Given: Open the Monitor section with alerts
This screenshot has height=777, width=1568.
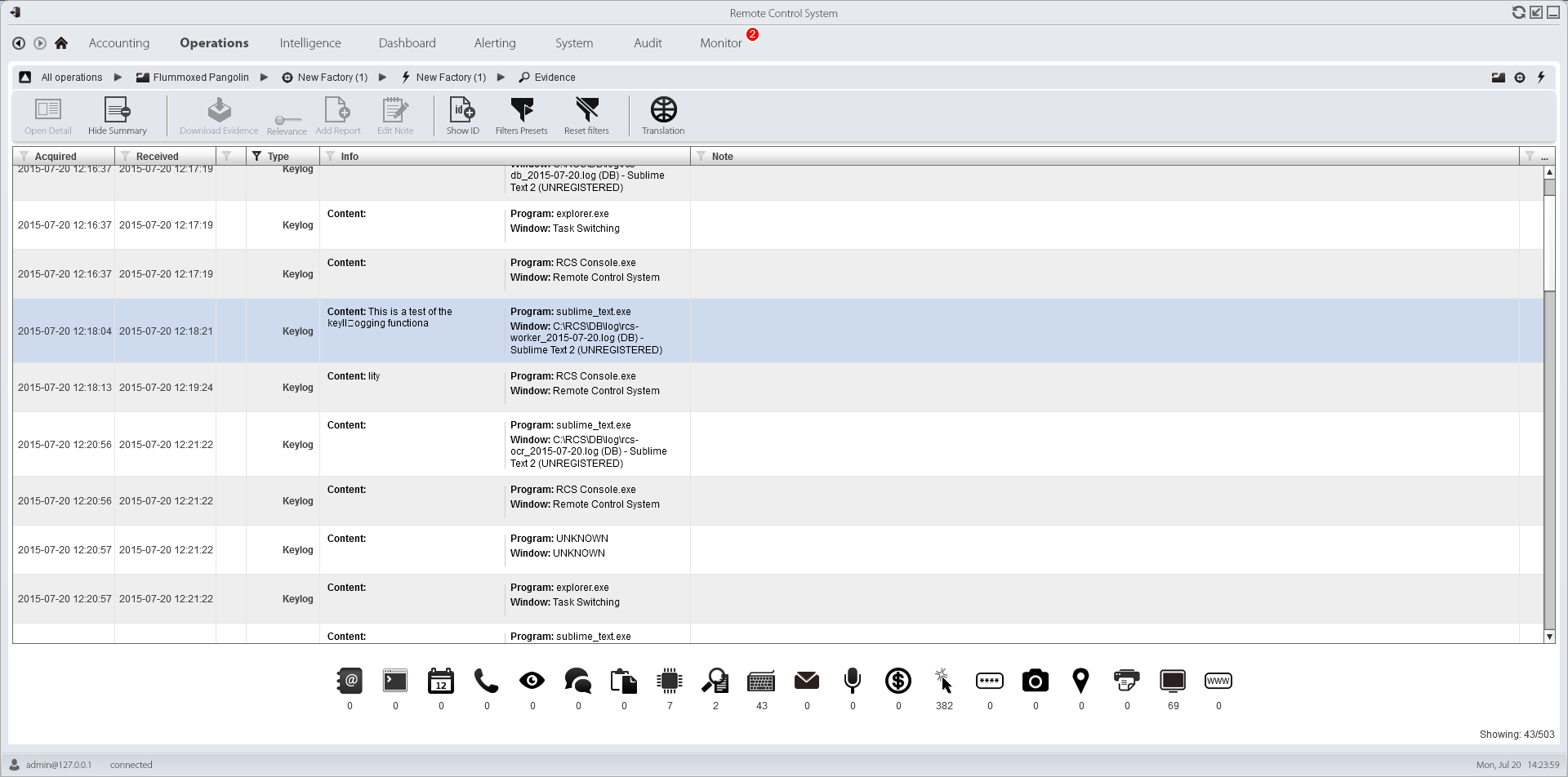Looking at the screenshot, I should point(720,43).
